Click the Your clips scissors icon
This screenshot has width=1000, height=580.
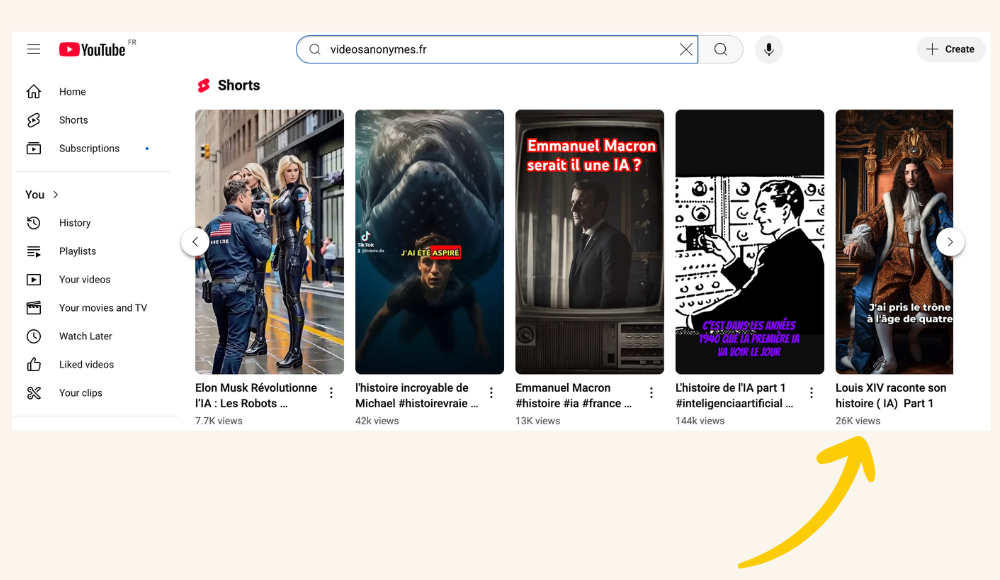click(34, 393)
